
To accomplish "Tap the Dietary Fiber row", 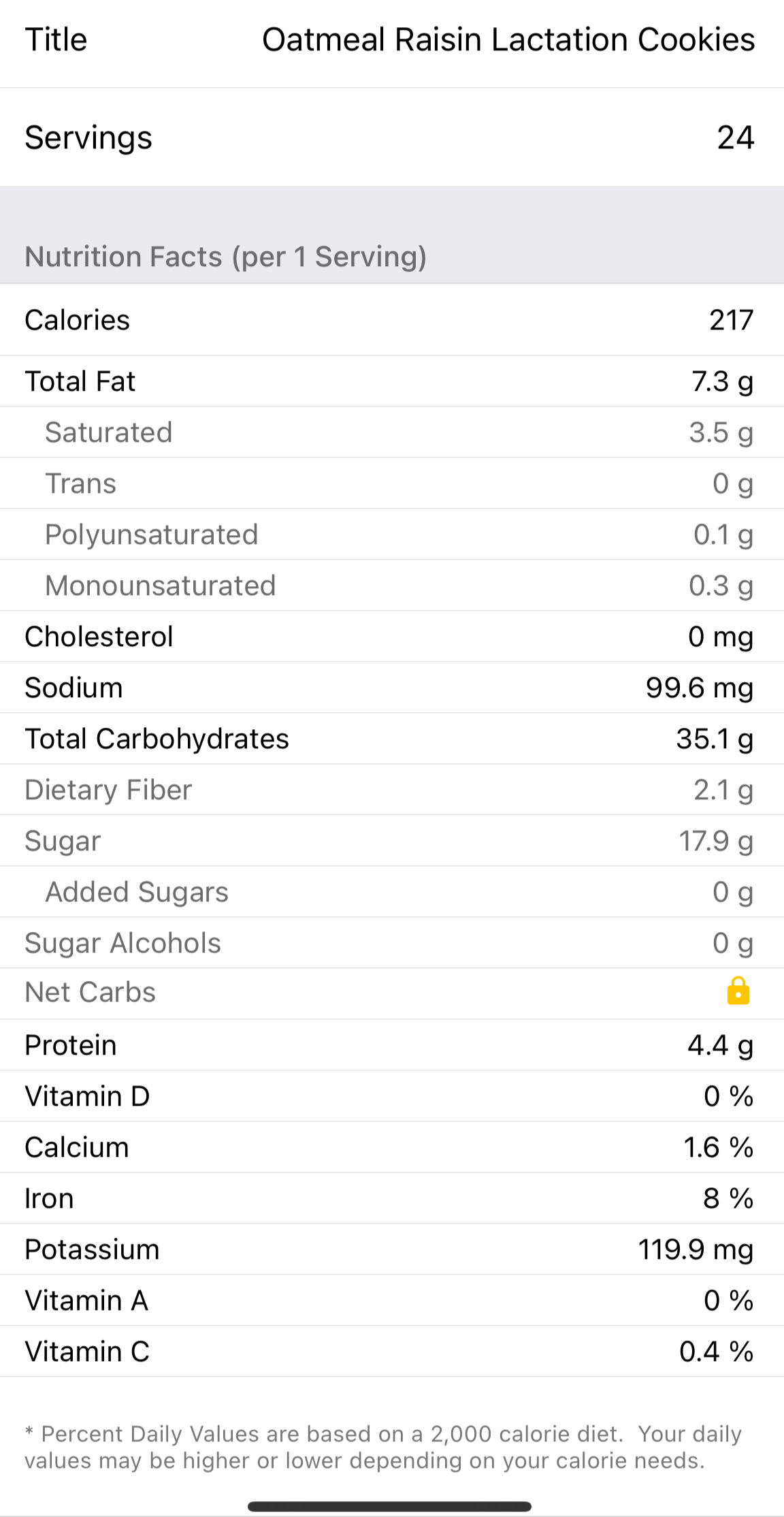I will 392,790.
